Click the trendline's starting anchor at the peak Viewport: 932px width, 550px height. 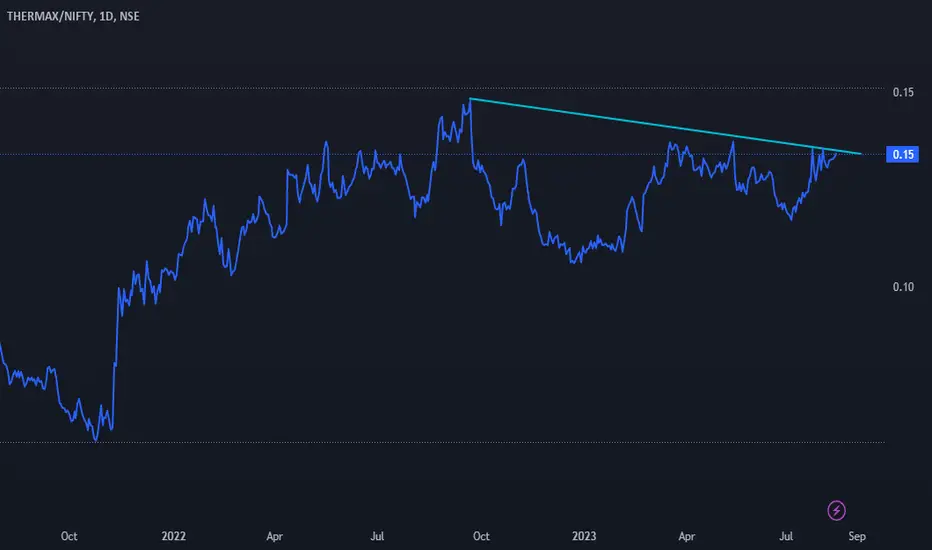[470, 98]
